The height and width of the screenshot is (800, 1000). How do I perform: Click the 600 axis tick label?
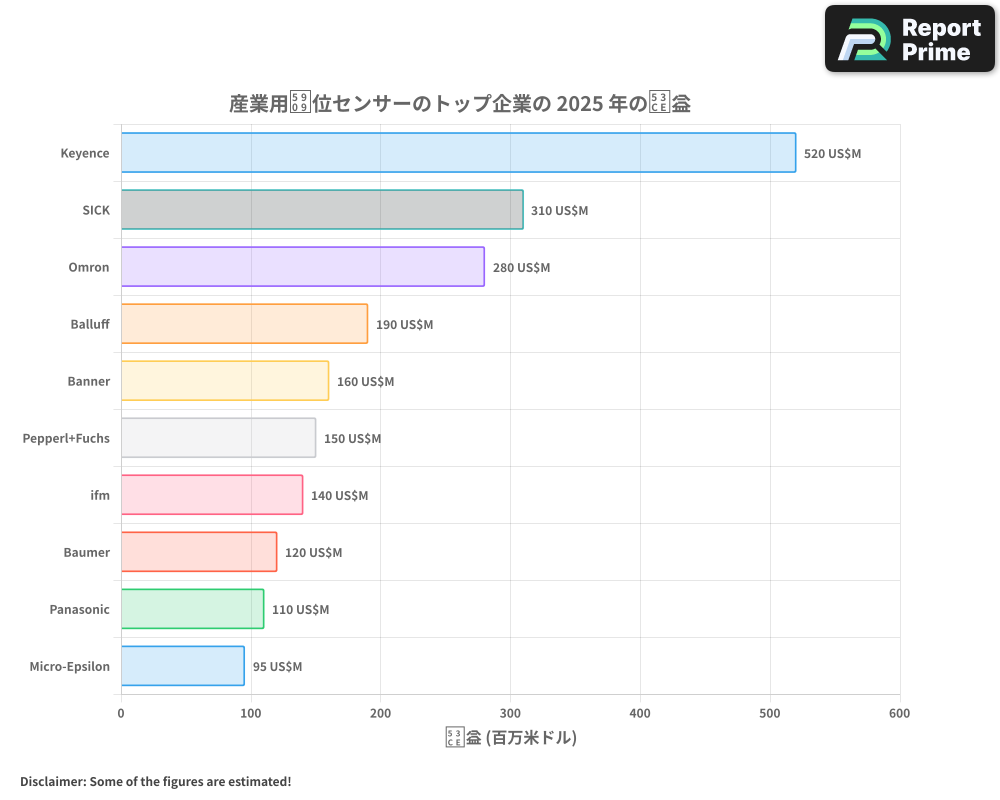tap(899, 713)
